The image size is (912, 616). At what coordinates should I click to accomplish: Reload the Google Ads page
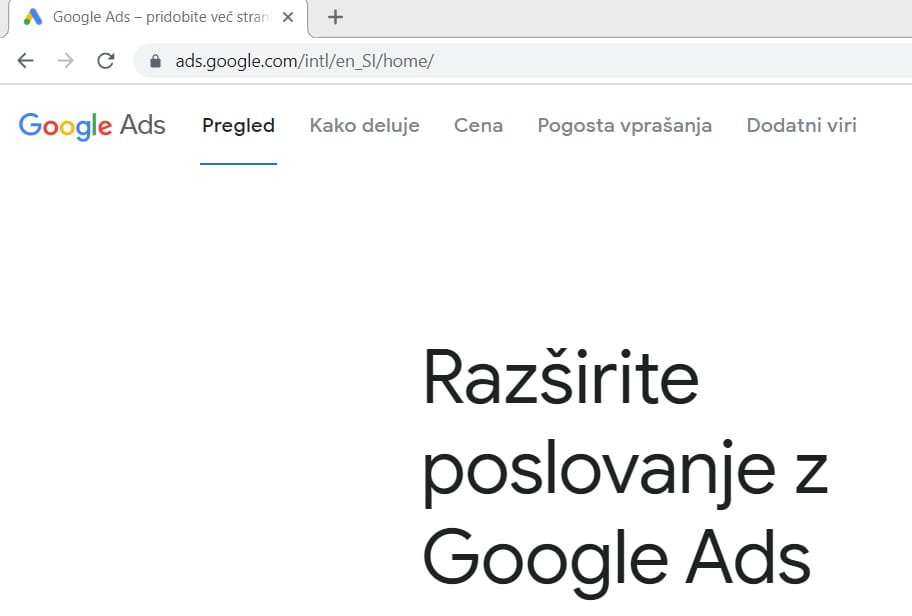(105, 61)
